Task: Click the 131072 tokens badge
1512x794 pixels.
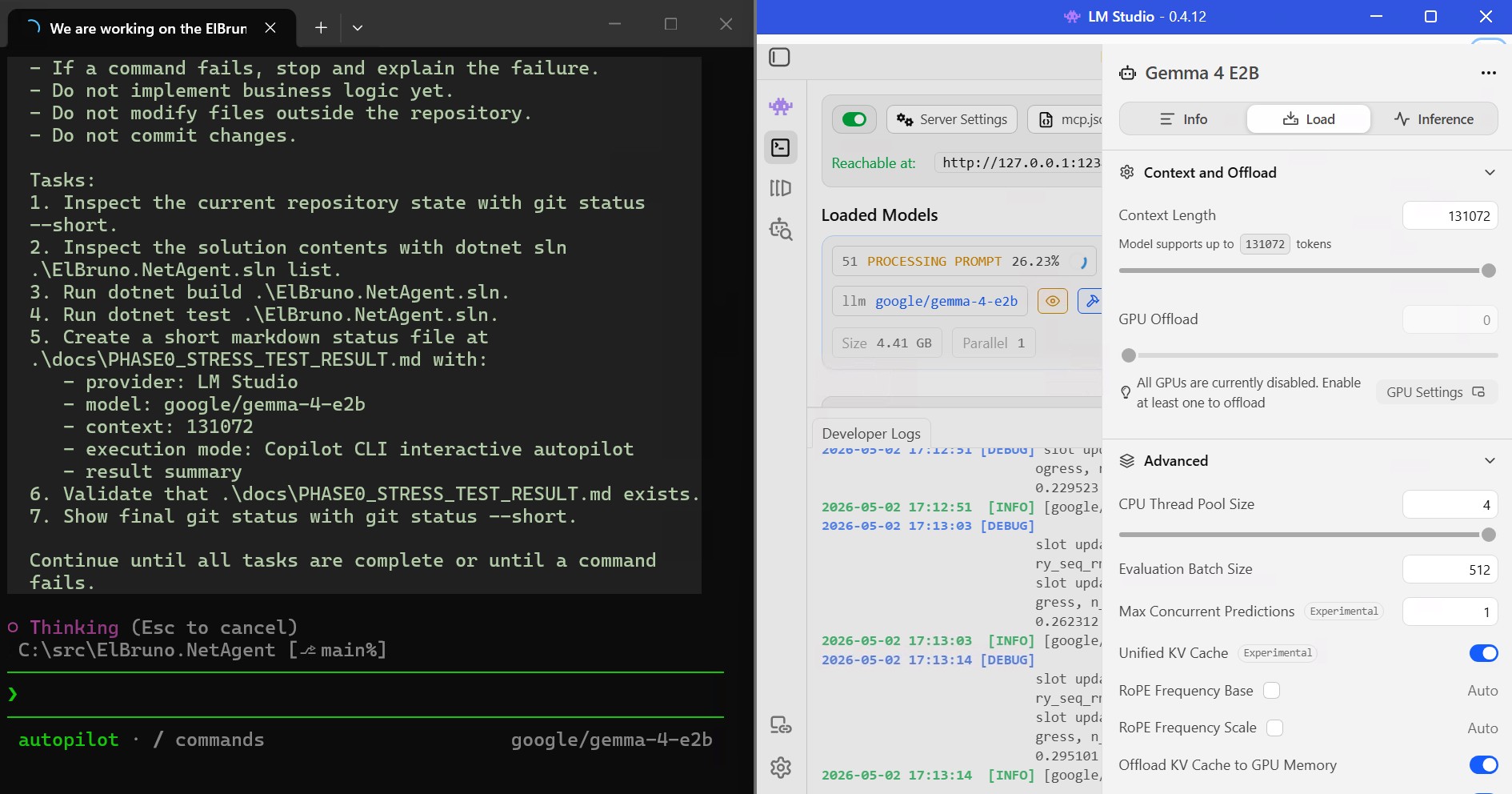Action: click(x=1265, y=244)
